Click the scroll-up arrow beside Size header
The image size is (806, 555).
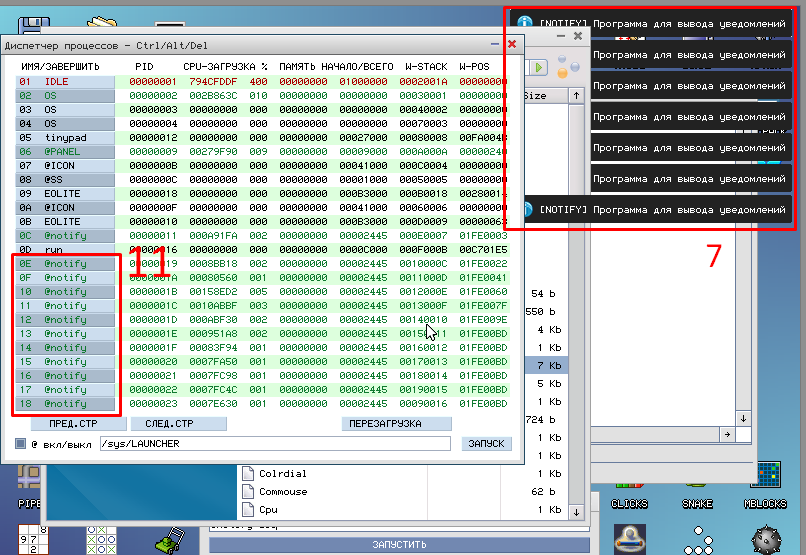(x=576, y=96)
